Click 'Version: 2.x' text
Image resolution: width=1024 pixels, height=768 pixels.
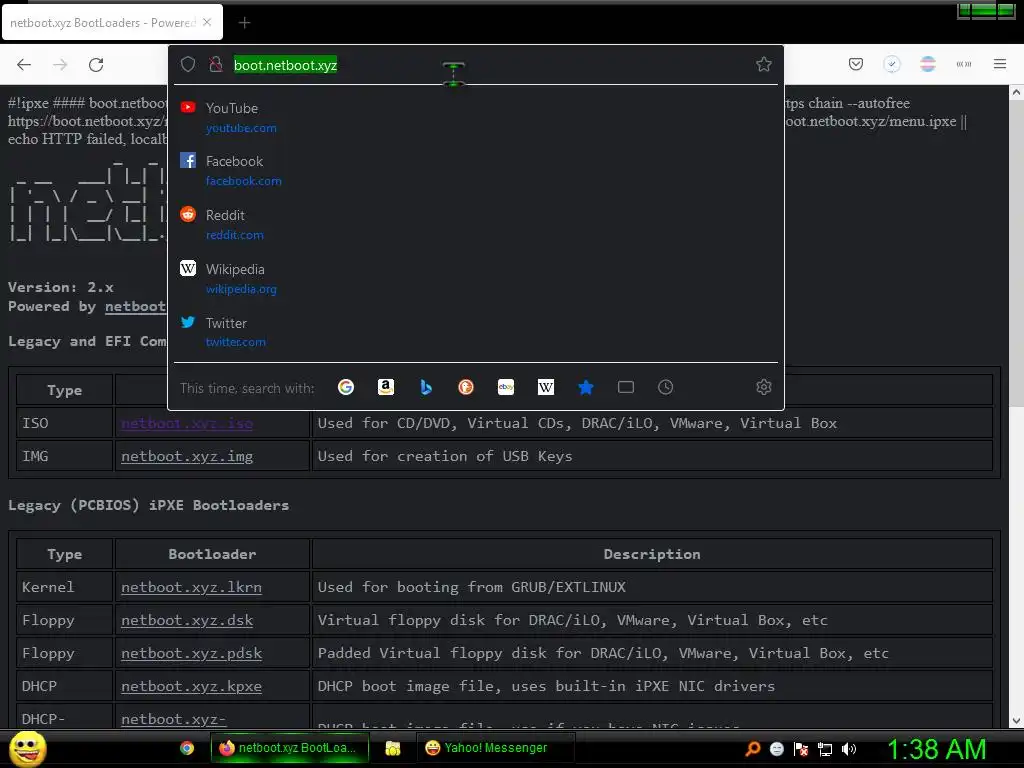61,287
